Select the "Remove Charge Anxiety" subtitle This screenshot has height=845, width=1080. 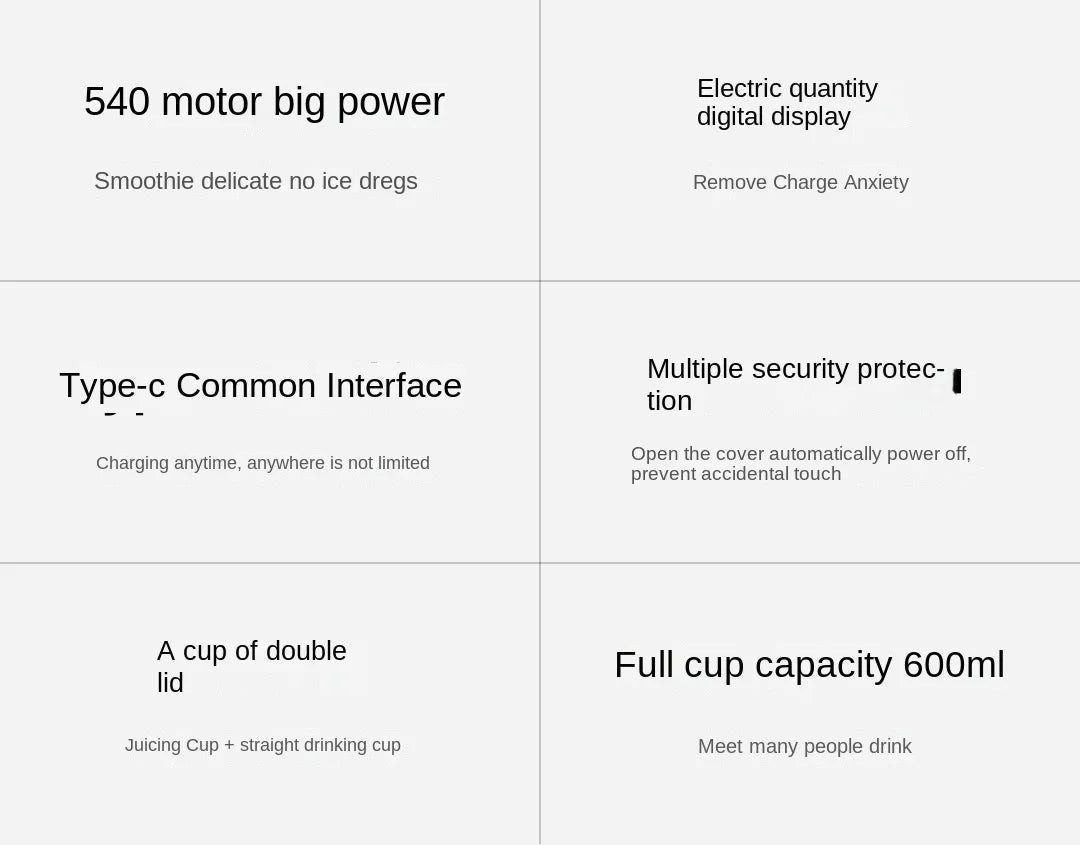coord(800,182)
